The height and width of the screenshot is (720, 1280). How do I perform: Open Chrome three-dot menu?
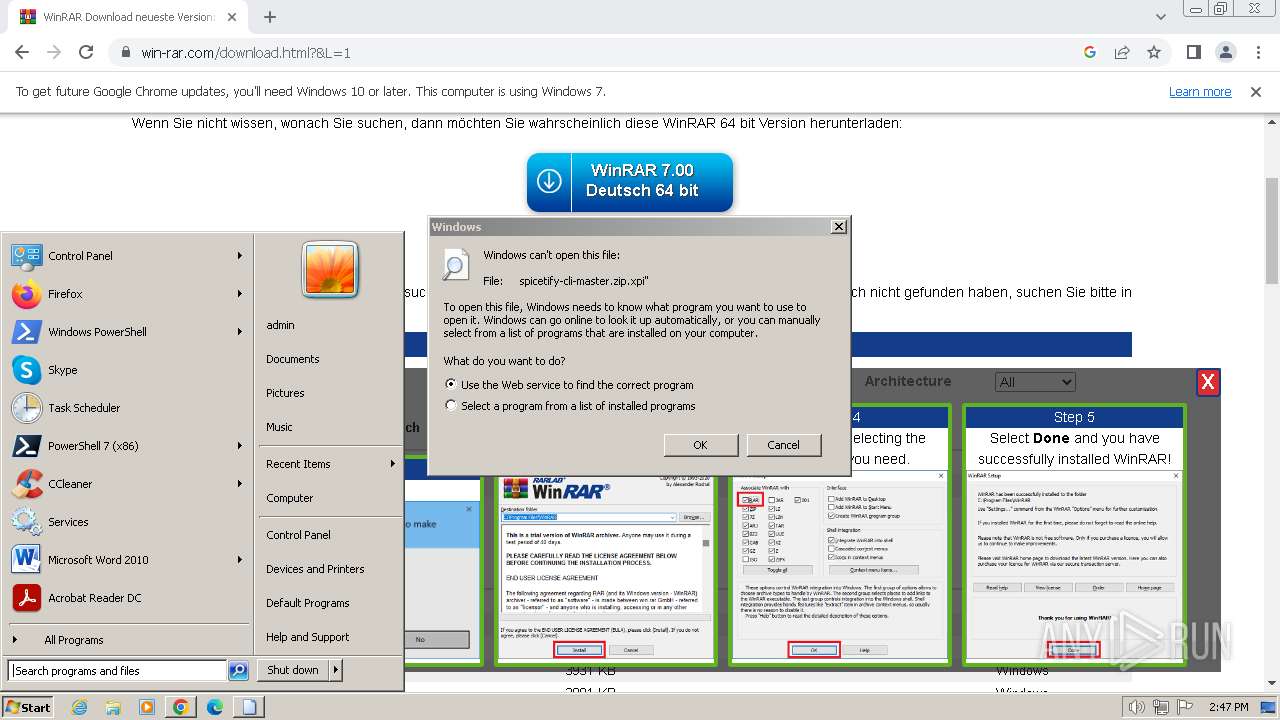tap(1257, 53)
